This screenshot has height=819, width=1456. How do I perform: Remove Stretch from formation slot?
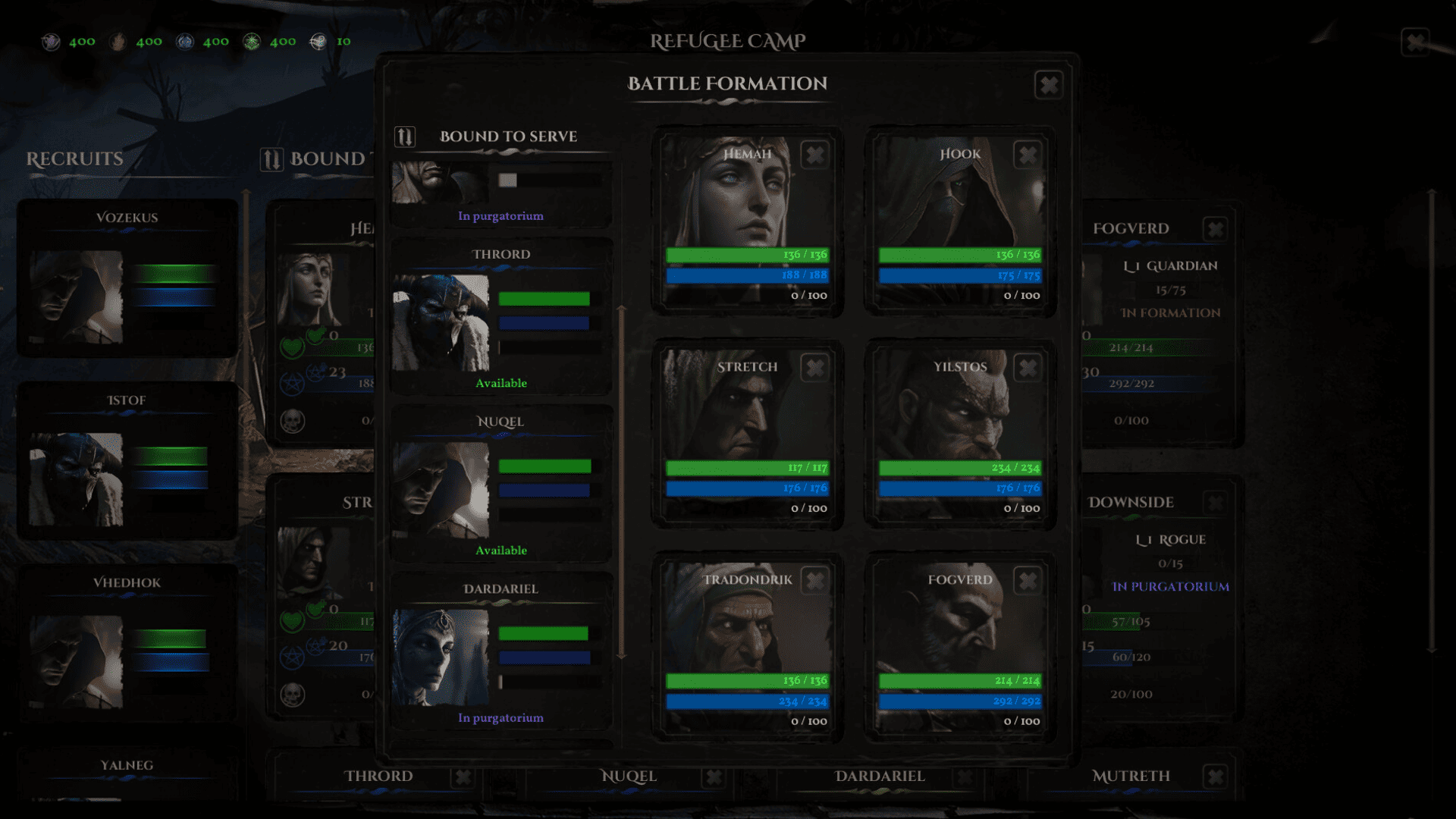click(814, 368)
